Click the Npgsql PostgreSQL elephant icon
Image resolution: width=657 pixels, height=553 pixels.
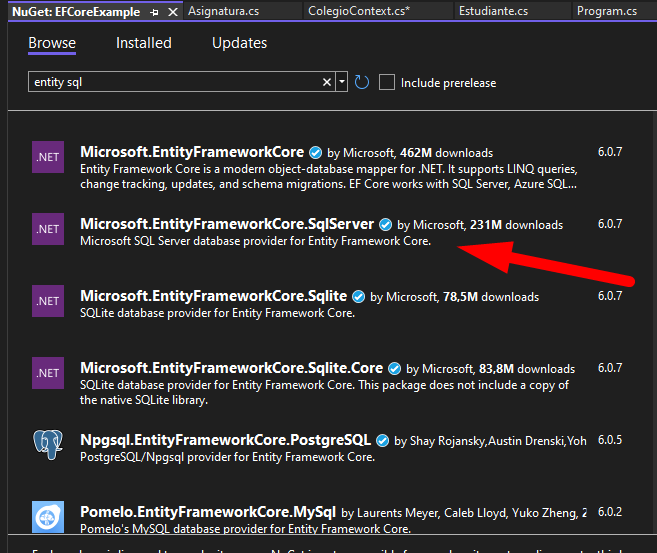point(48,445)
